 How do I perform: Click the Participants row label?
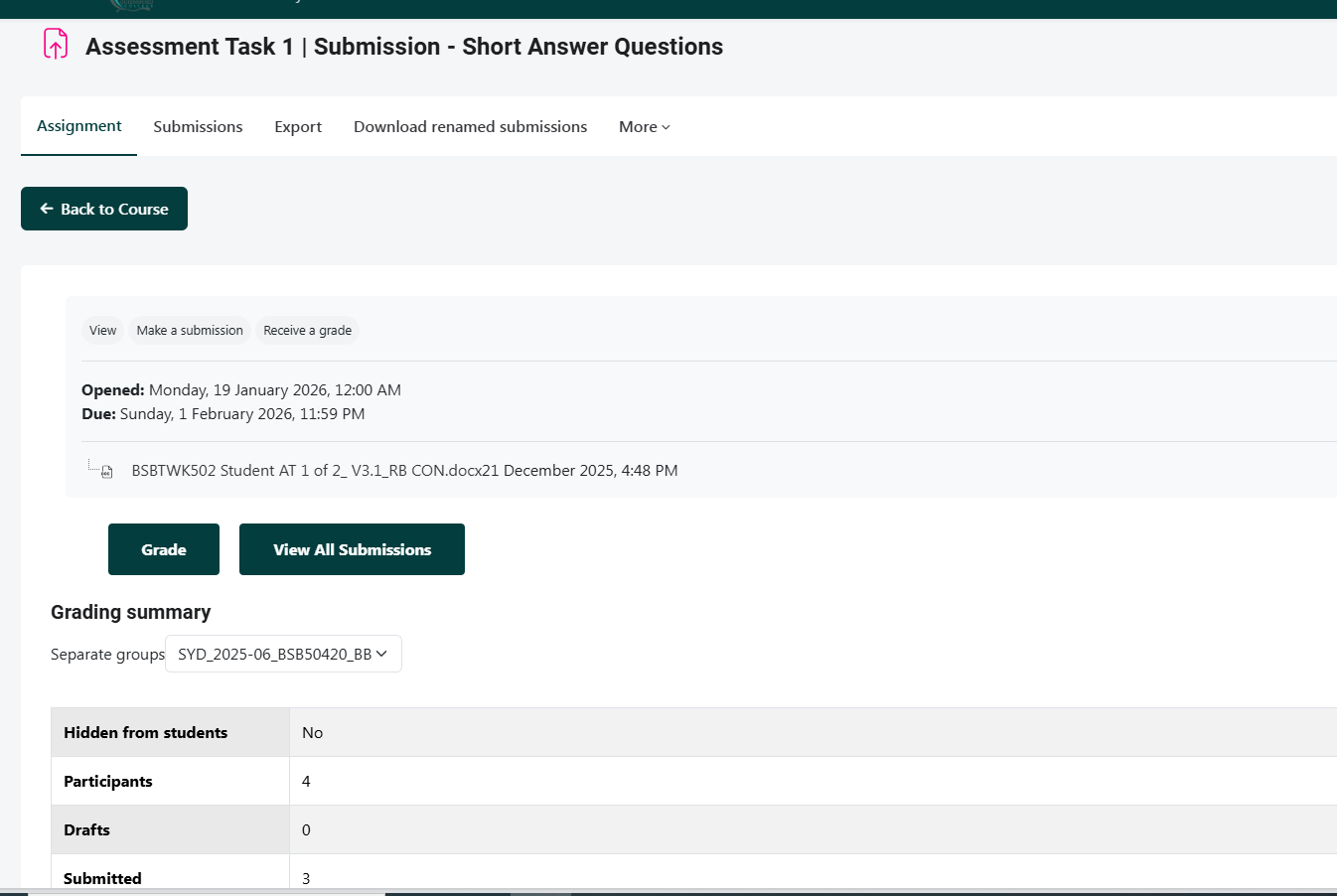(x=108, y=782)
